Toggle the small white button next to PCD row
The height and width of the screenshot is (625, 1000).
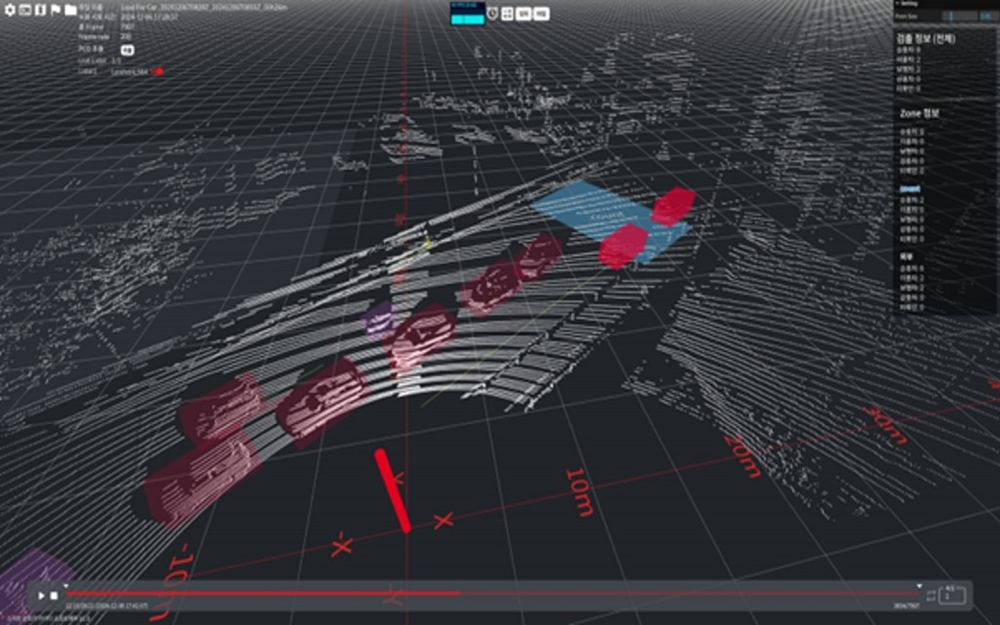(128, 49)
